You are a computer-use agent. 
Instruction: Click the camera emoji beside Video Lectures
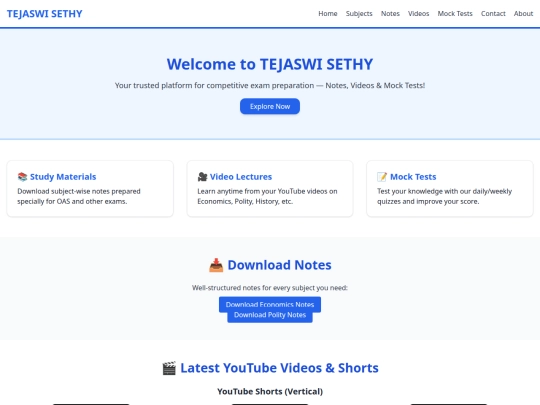(202, 177)
